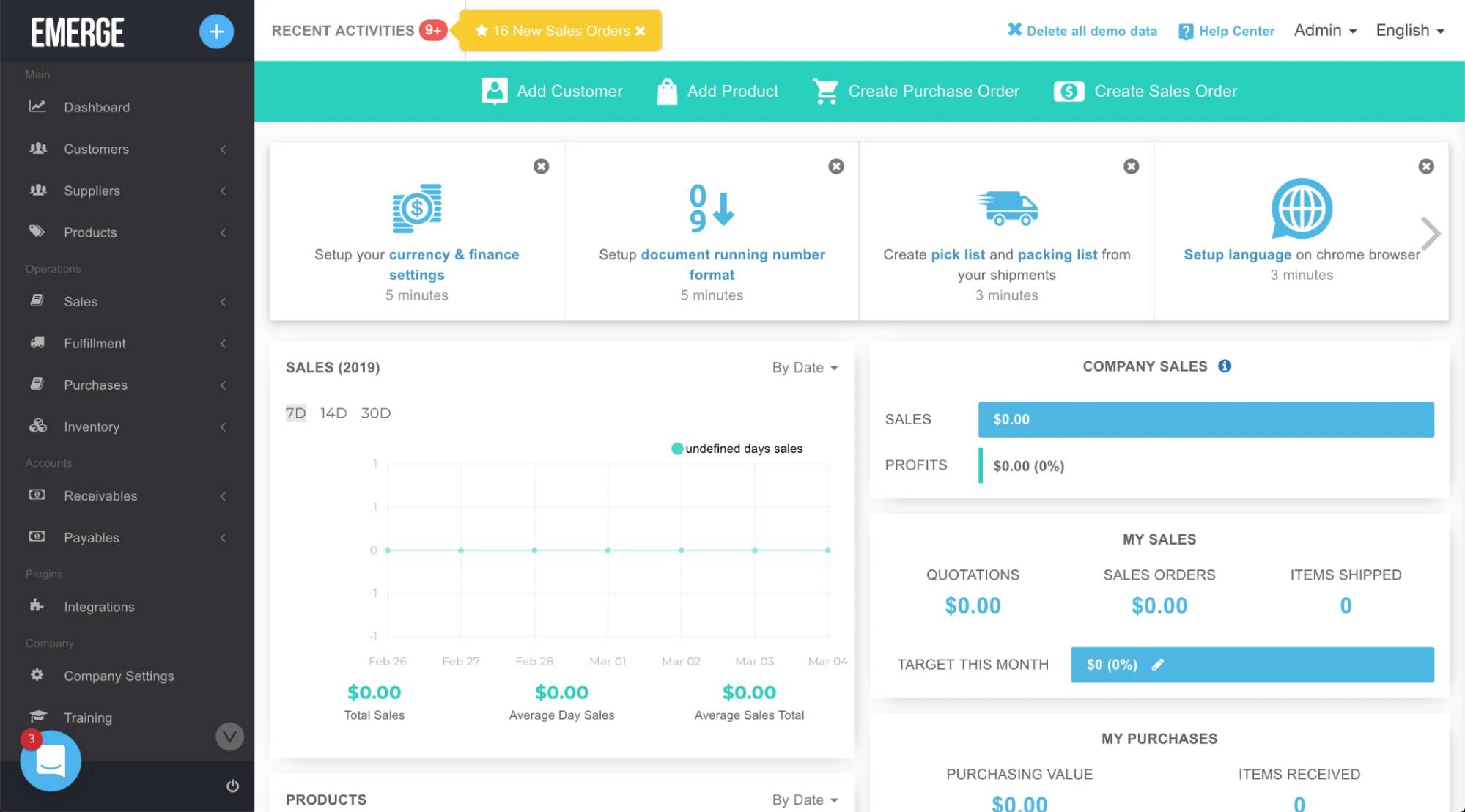Image resolution: width=1465 pixels, height=812 pixels.
Task: Open the Inventory section icon
Action: click(x=37, y=427)
